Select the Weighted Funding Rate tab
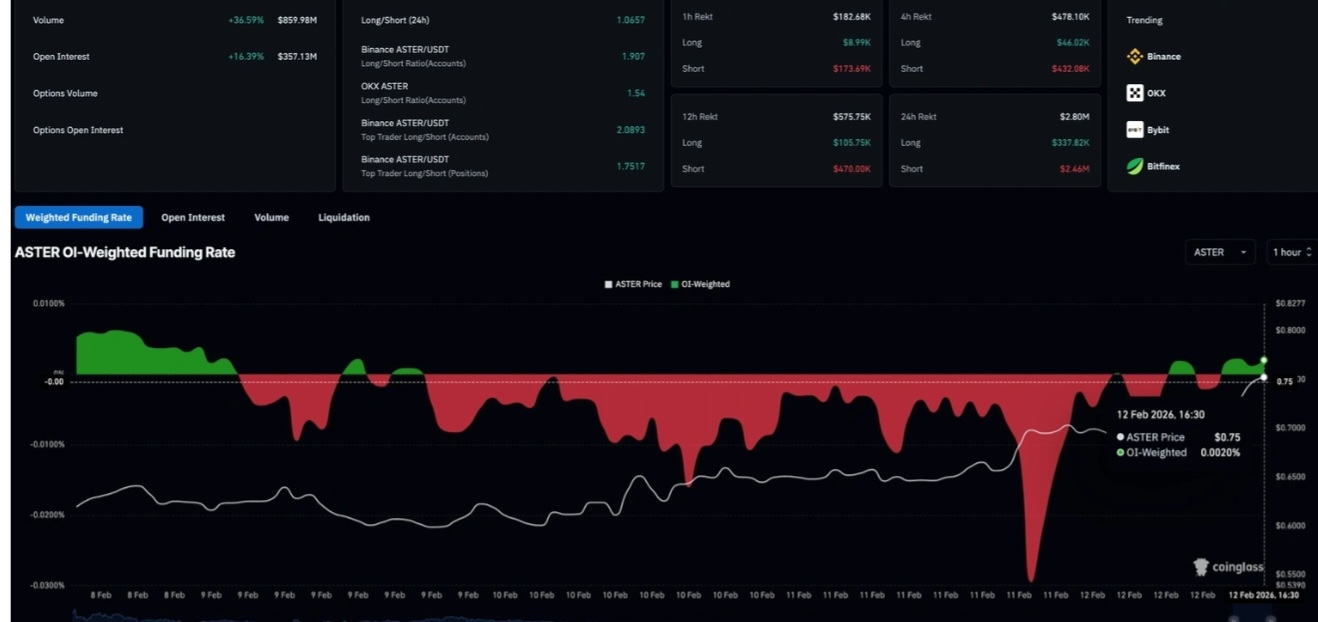 pyautogui.click(x=78, y=217)
